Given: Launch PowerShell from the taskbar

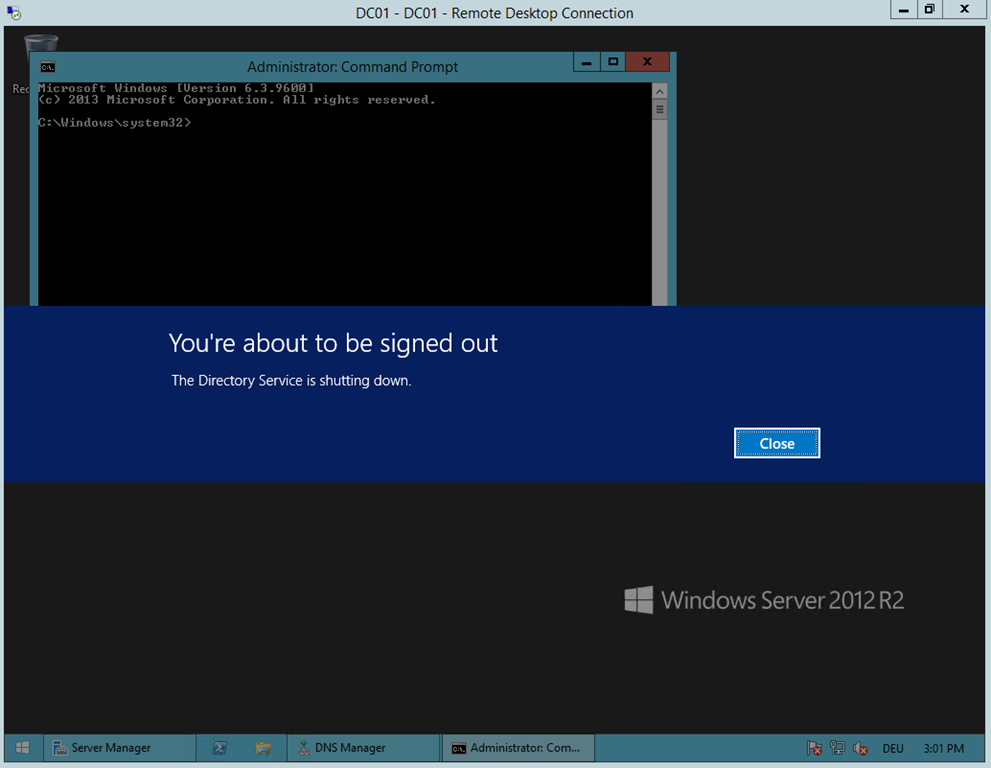Looking at the screenshot, I should (219, 748).
